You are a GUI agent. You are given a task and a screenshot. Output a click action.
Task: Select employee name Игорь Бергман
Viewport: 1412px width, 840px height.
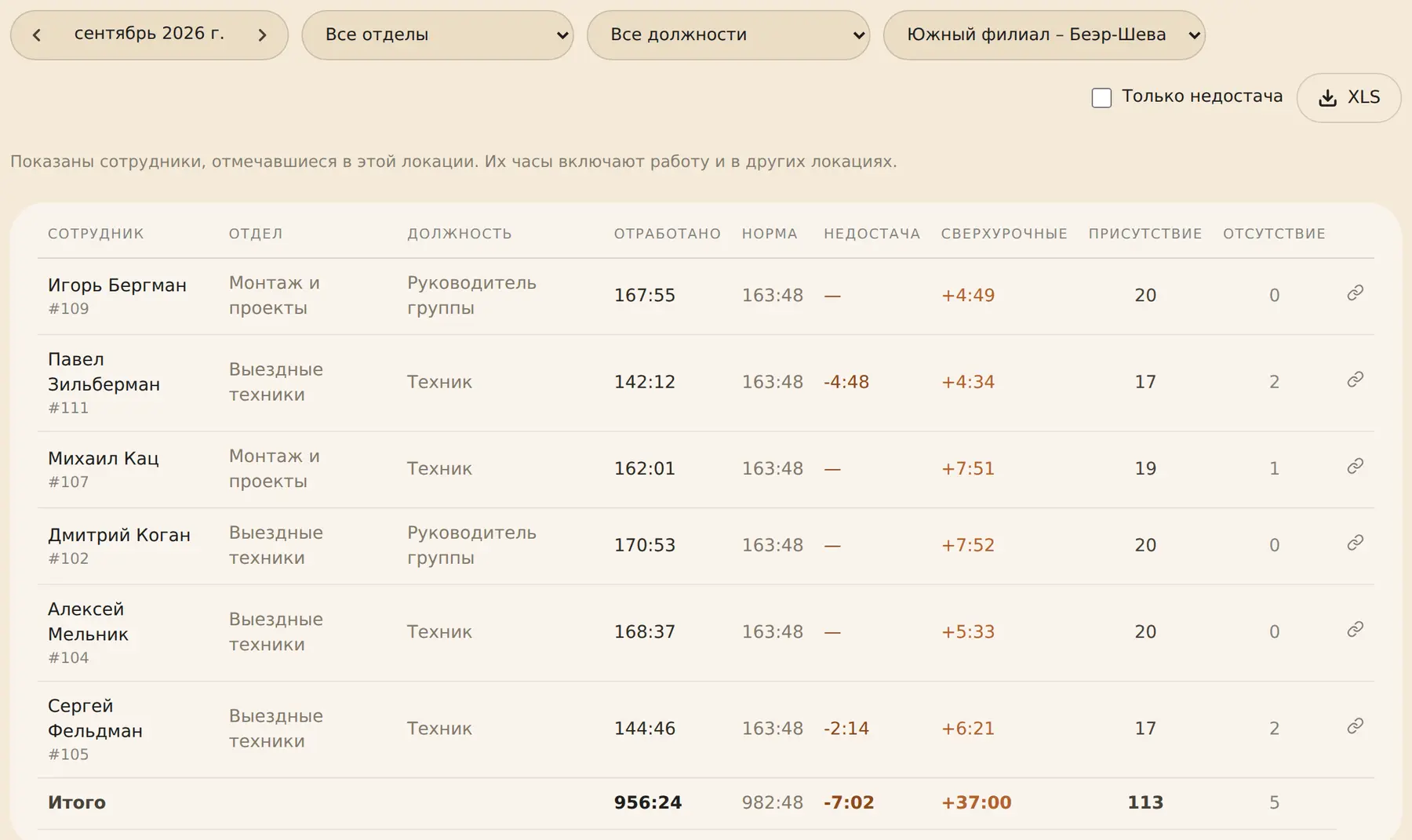point(117,285)
